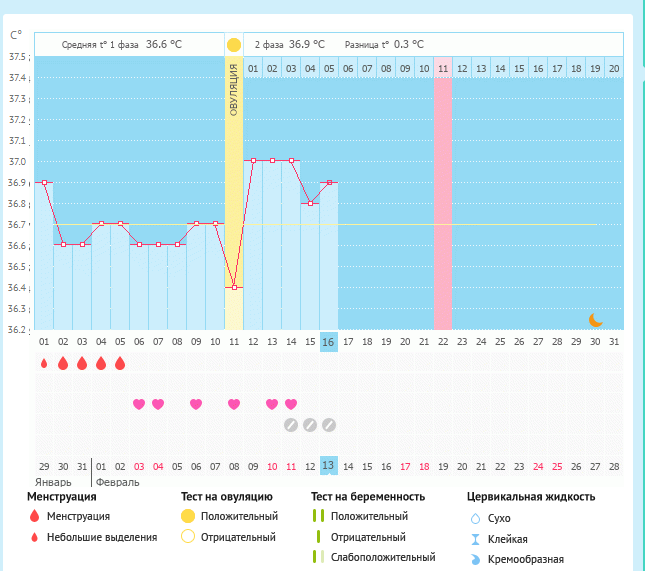
Task: Click the pink phase-two day 11 column
Action: (442, 200)
